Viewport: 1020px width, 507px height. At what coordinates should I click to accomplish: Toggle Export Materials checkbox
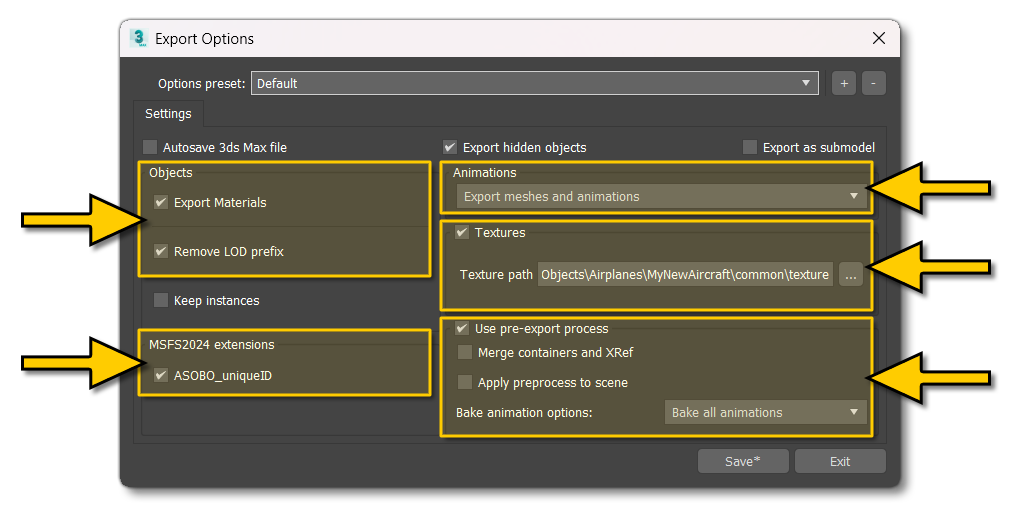(161, 202)
